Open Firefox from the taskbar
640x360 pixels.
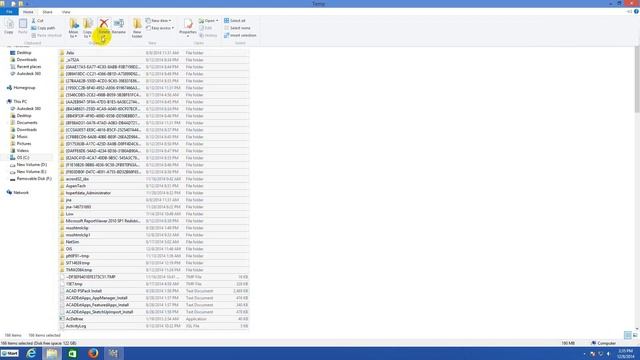93,353
